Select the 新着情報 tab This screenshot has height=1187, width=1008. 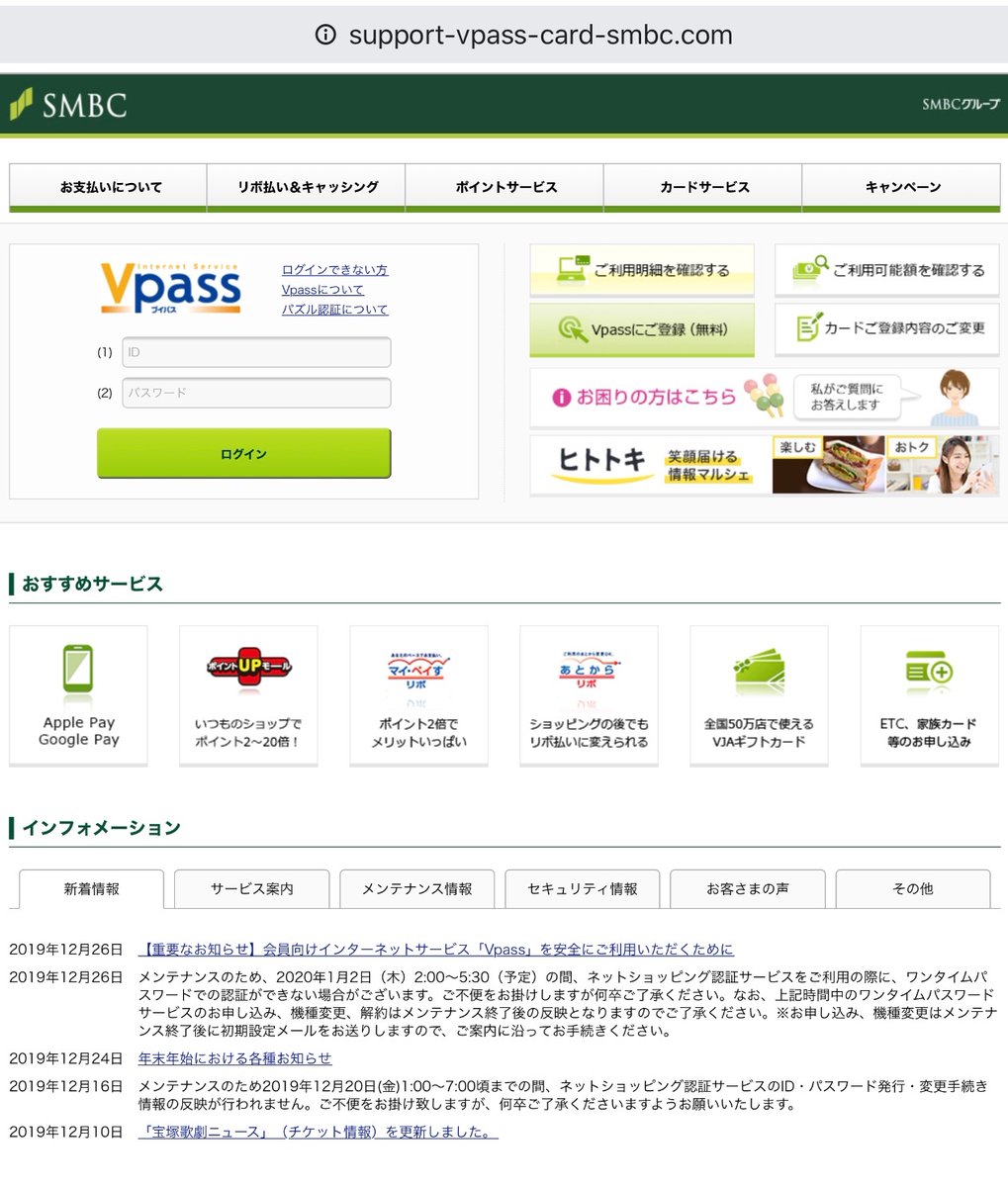[91, 889]
